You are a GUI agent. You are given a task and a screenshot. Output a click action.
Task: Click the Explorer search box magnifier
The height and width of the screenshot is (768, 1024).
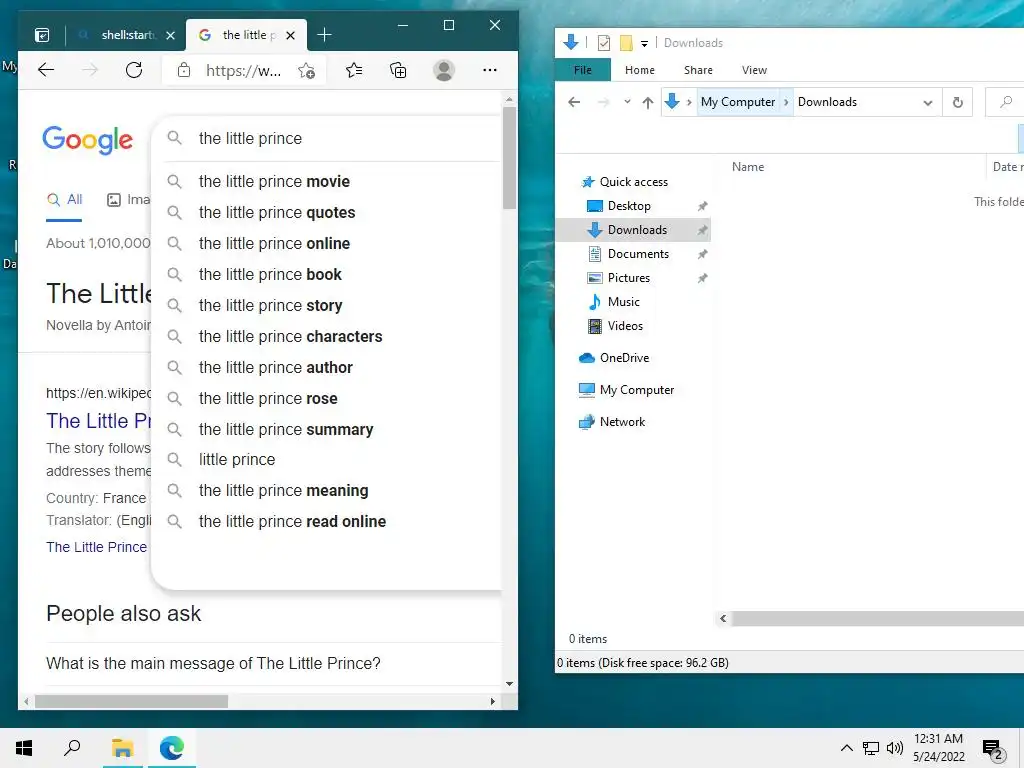click(1006, 102)
